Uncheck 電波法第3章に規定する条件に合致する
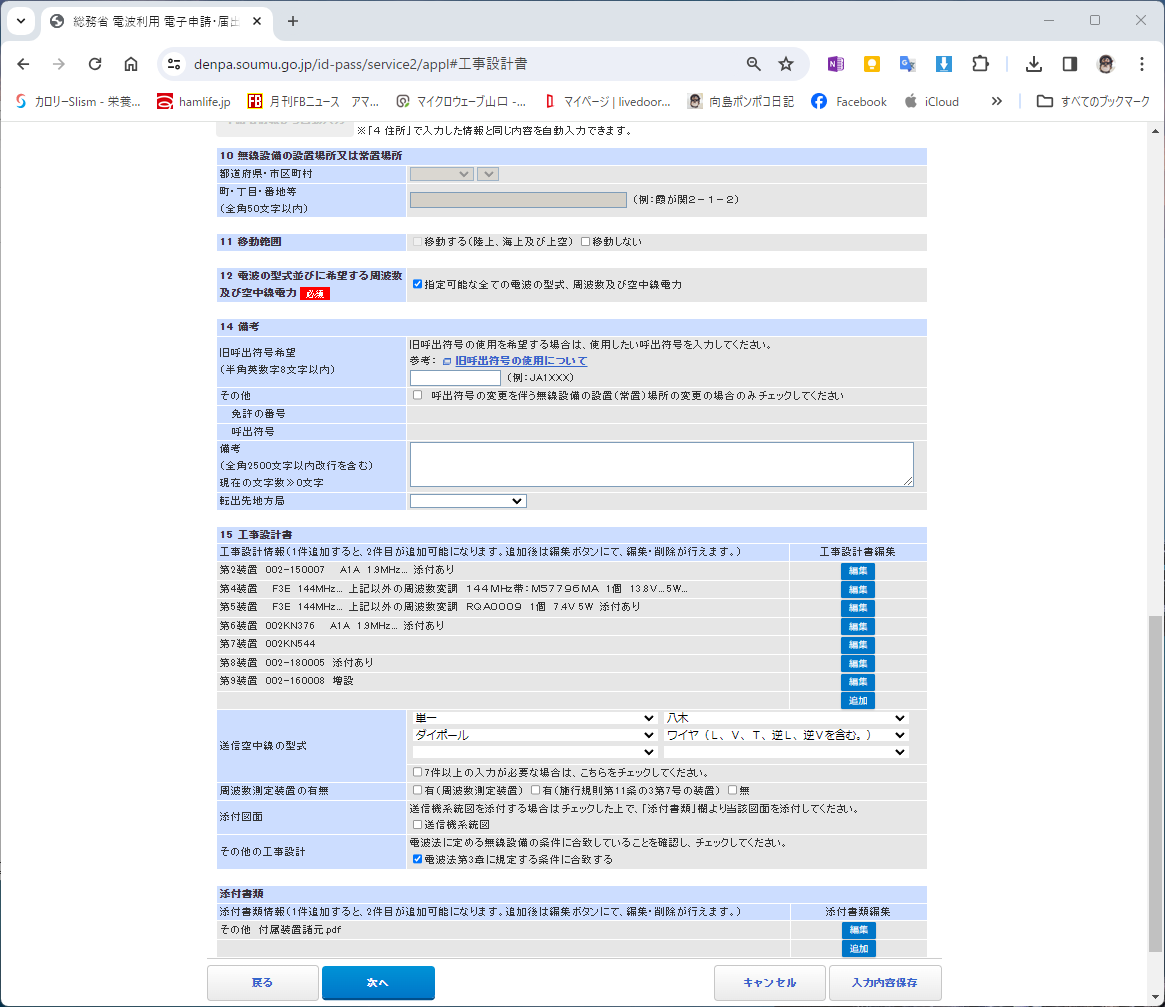Viewport: 1165px width, 1007px height. [x=418, y=859]
